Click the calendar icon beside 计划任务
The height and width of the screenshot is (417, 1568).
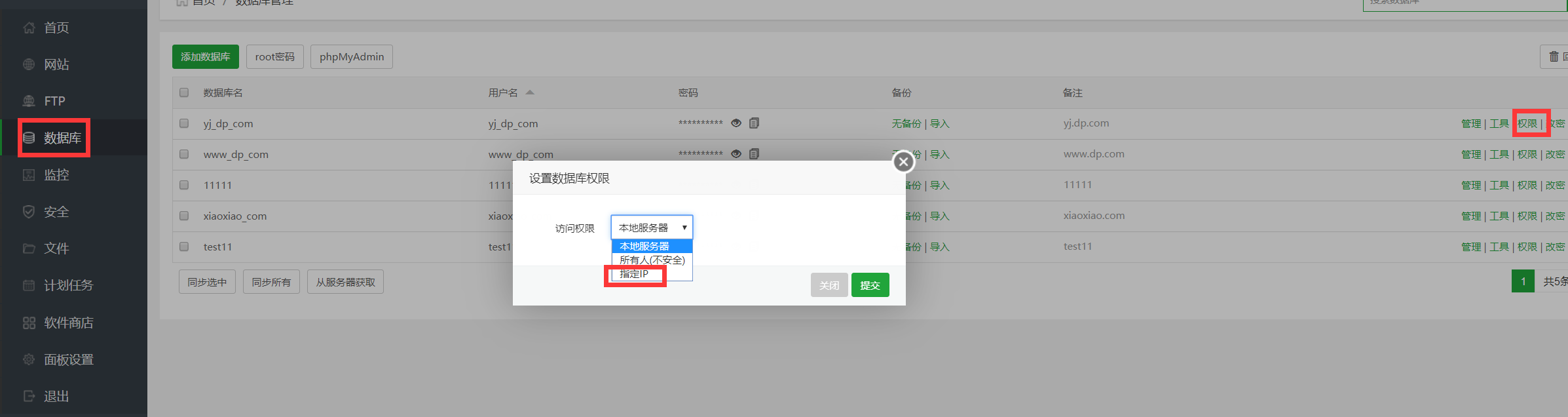[x=29, y=285]
